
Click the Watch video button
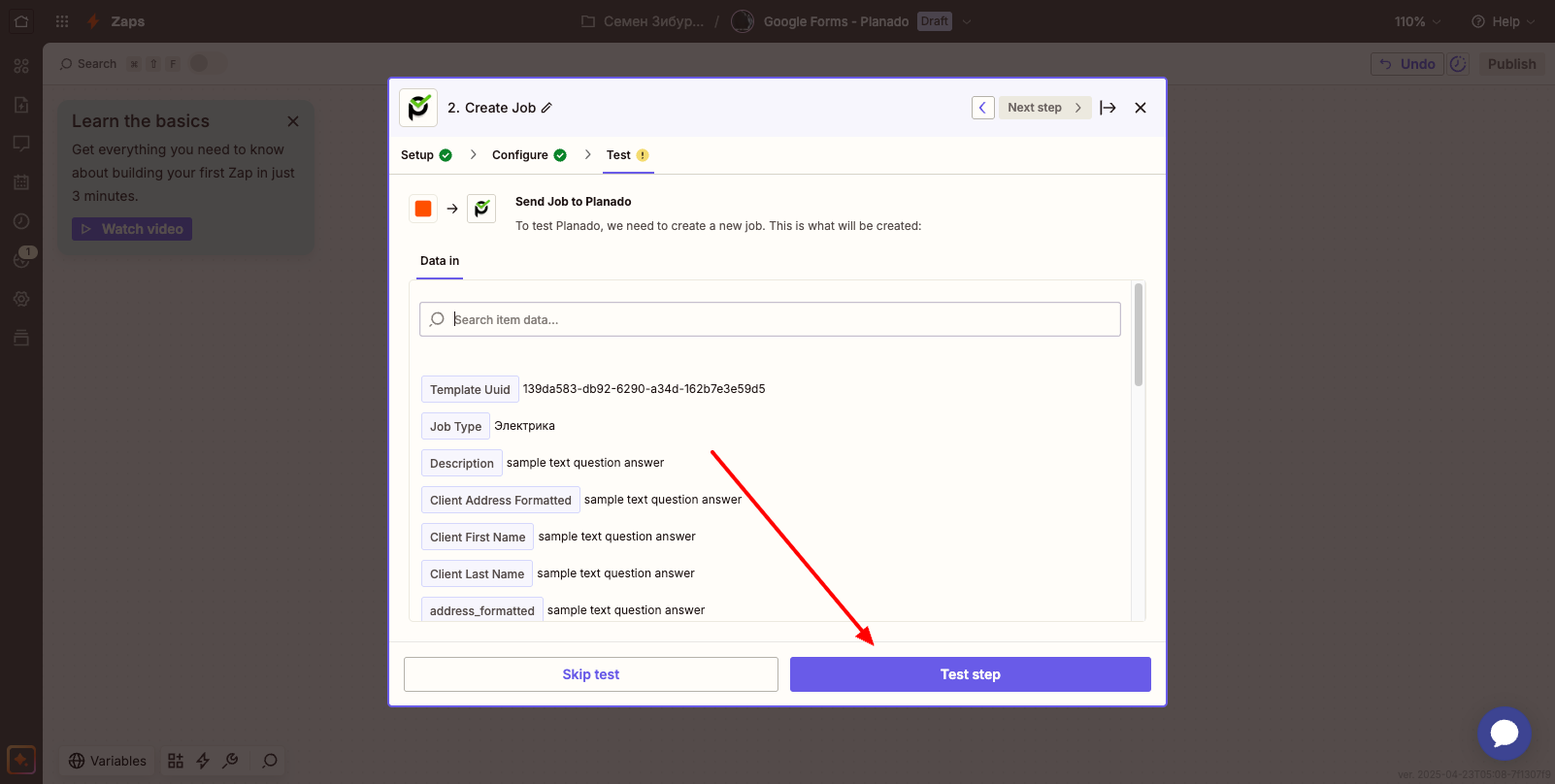tap(132, 229)
